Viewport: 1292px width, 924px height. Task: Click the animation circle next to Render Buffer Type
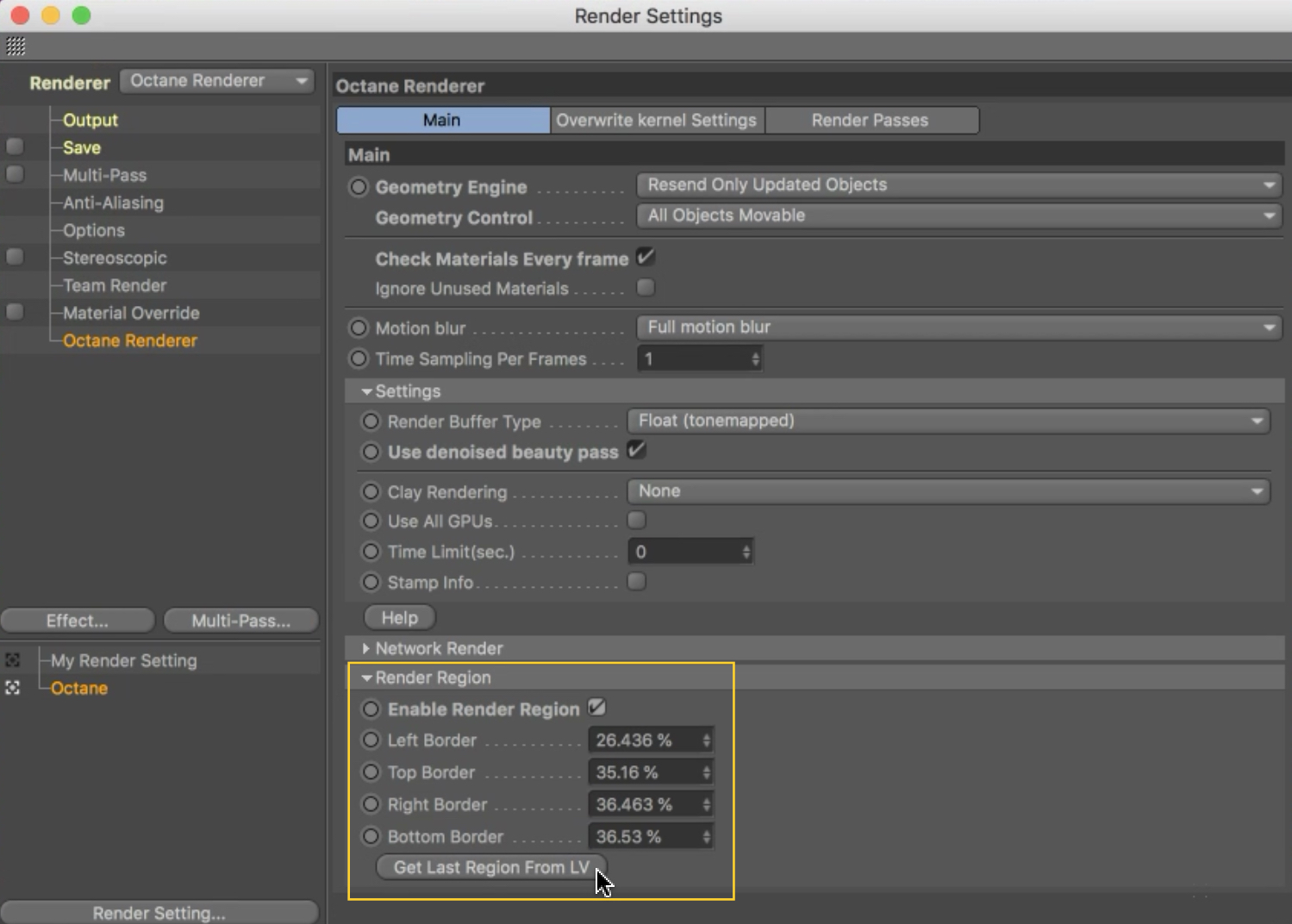pyautogui.click(x=371, y=421)
